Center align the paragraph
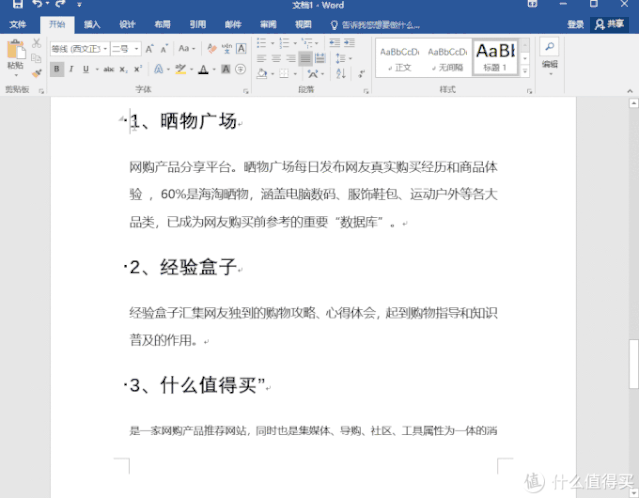The image size is (639, 498). [276, 59]
